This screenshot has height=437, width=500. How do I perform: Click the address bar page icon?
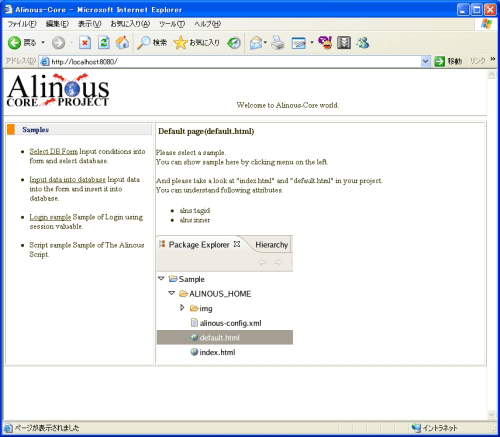coord(44,62)
